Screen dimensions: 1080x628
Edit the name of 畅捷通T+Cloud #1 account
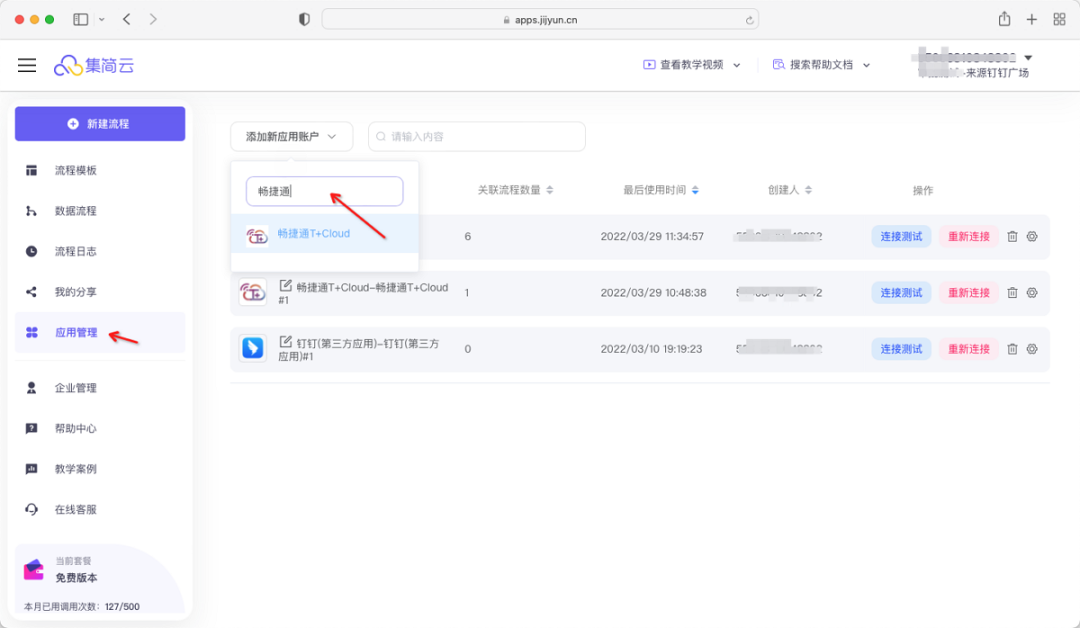285,285
